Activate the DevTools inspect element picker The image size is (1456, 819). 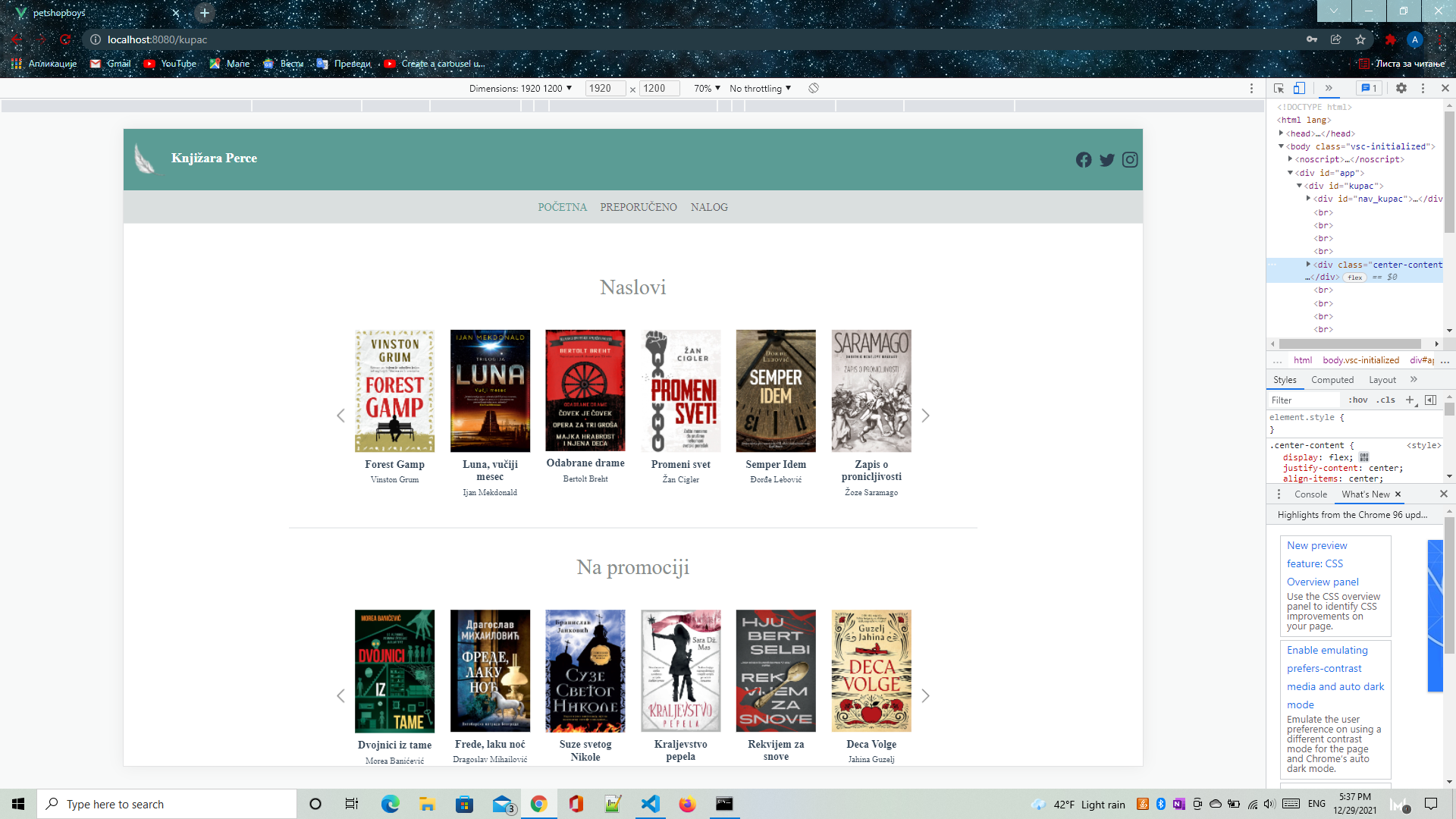click(1279, 88)
